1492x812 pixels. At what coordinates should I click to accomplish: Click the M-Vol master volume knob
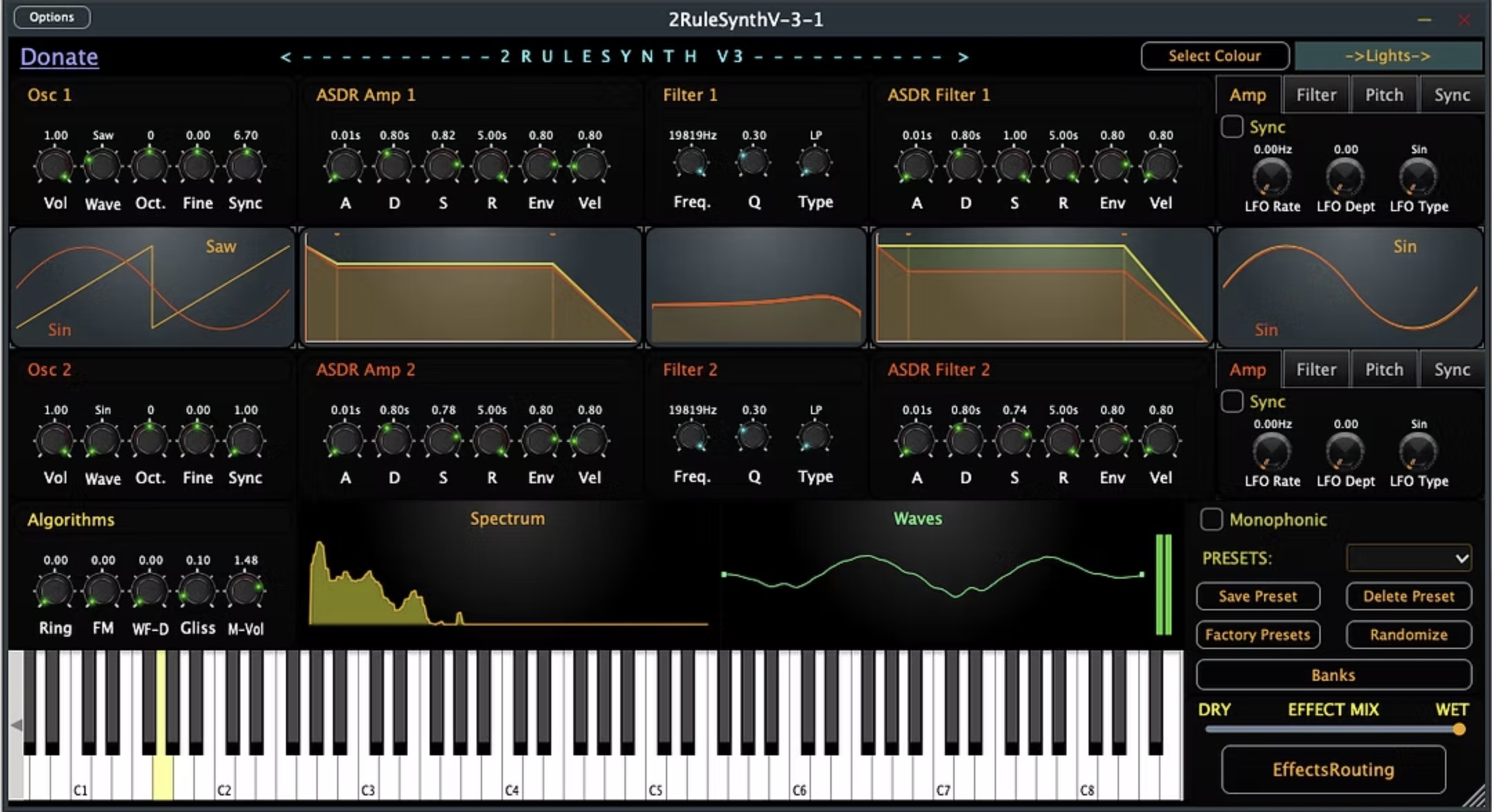(x=245, y=591)
